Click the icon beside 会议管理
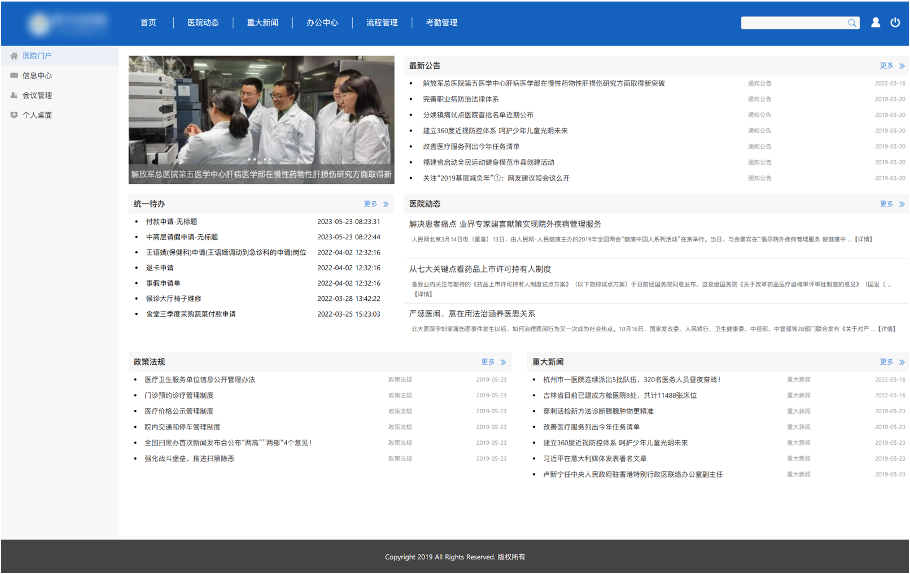Screen dimensions: 910x574 pyautogui.click(x=14, y=95)
